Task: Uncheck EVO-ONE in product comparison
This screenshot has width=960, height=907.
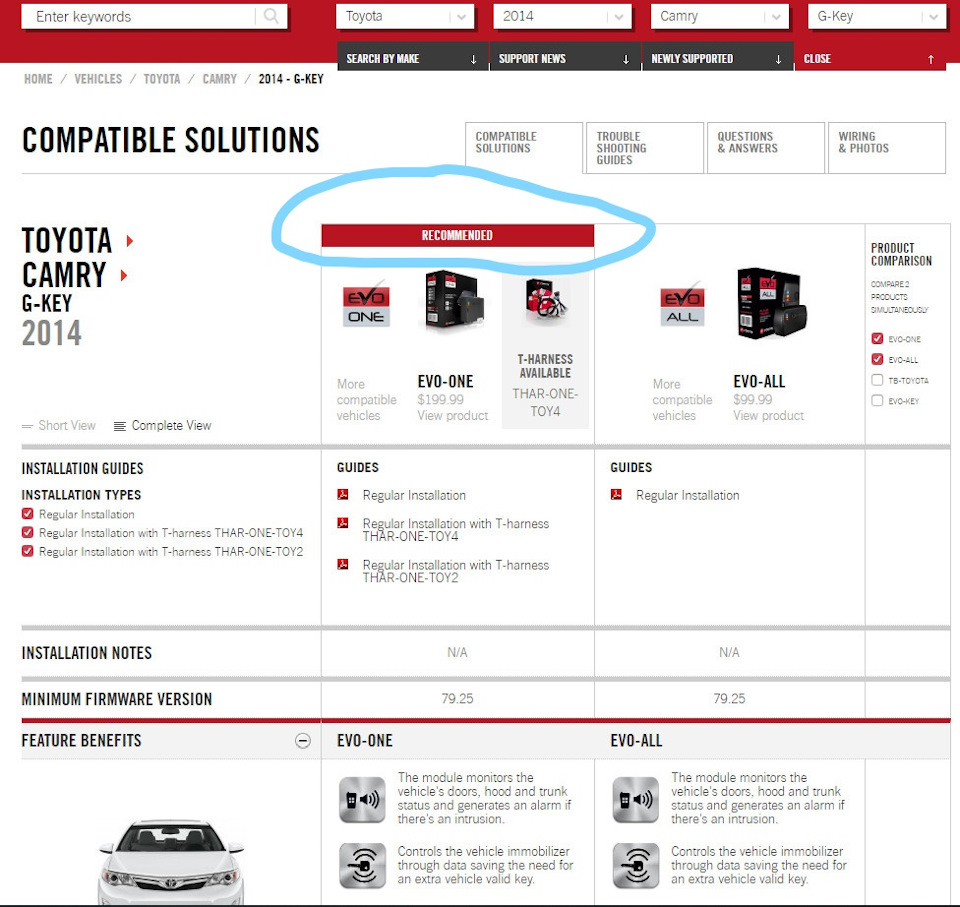Action: pos(877,339)
